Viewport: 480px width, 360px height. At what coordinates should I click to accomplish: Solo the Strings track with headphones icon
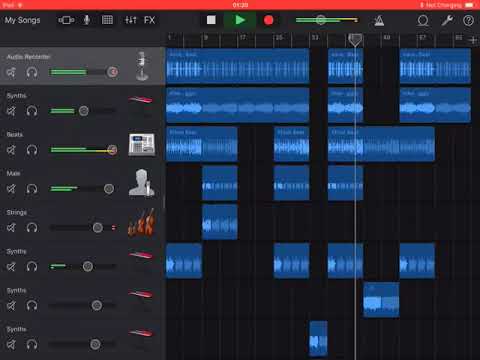click(32, 228)
